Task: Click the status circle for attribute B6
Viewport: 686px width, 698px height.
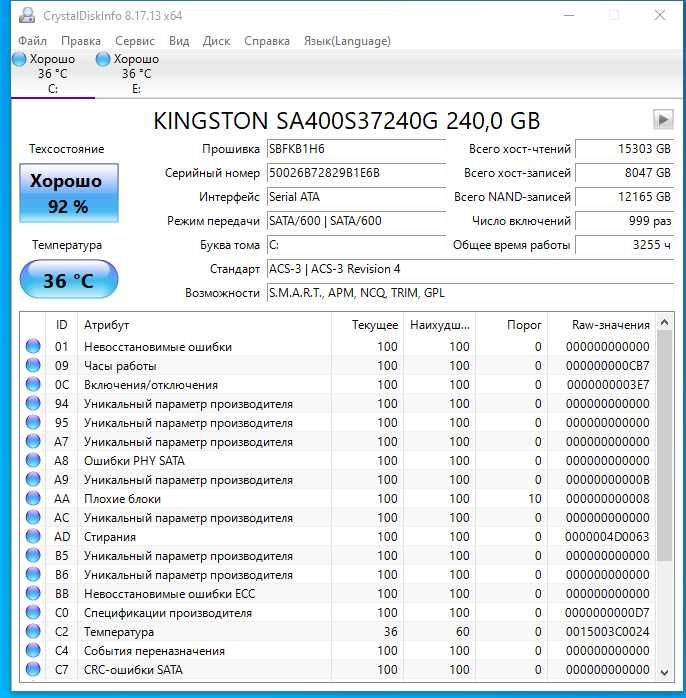Action: [x=33, y=574]
